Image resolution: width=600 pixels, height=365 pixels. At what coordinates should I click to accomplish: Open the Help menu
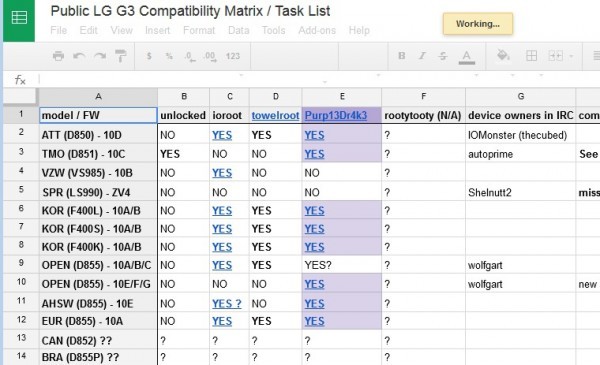point(359,30)
